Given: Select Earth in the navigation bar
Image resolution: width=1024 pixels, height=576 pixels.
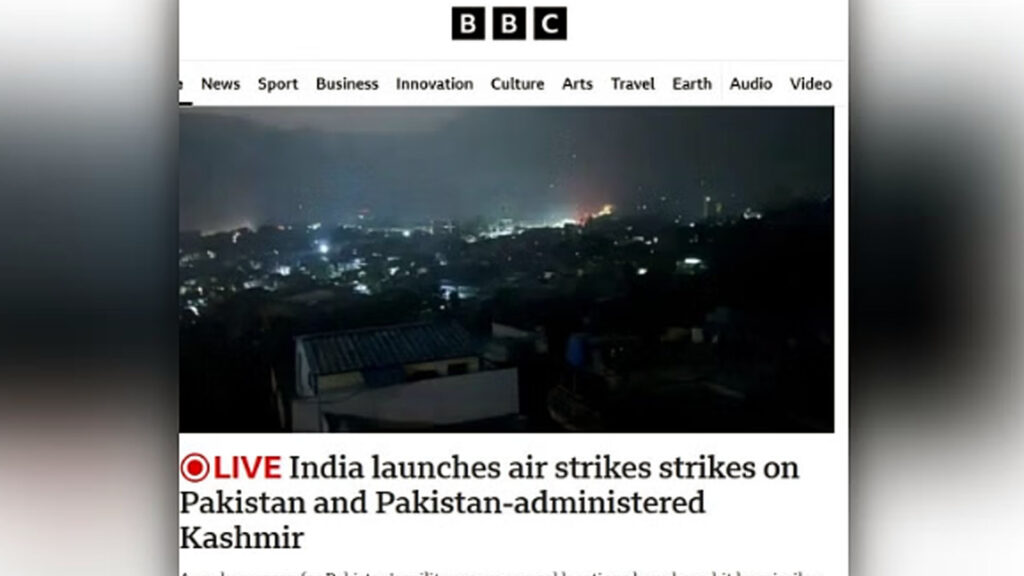Looking at the screenshot, I should click(x=692, y=84).
